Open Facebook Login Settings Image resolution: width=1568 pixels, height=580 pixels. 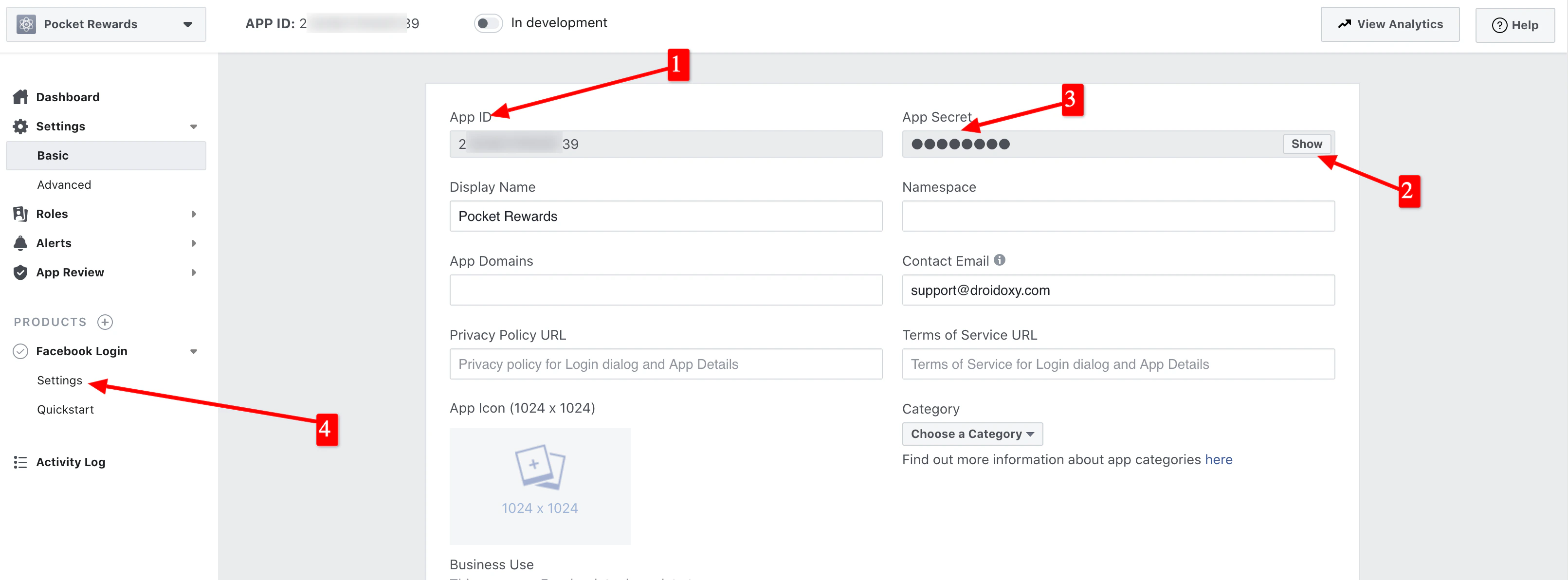(60, 381)
